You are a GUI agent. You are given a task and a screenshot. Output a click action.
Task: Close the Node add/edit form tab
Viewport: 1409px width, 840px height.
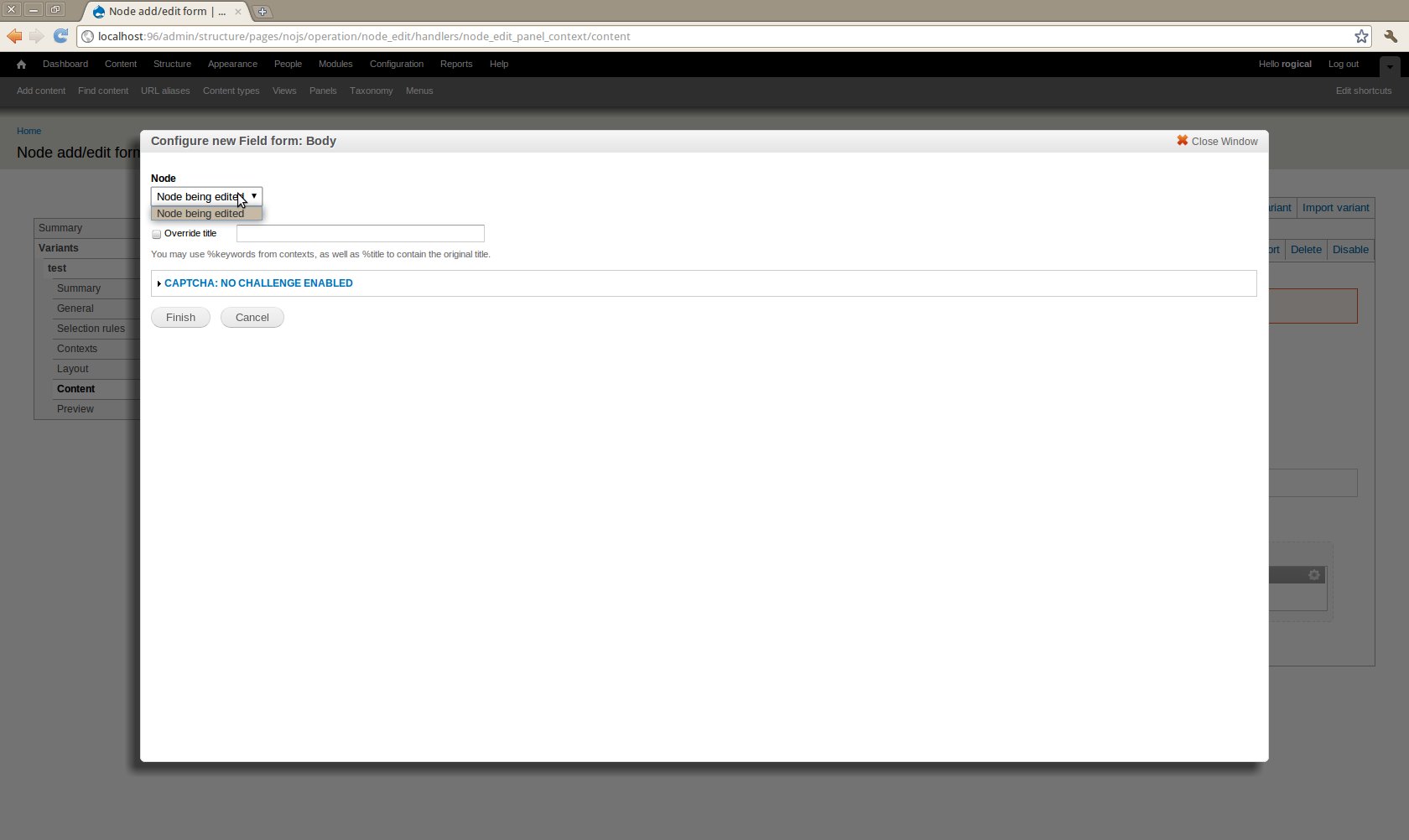pyautogui.click(x=238, y=12)
